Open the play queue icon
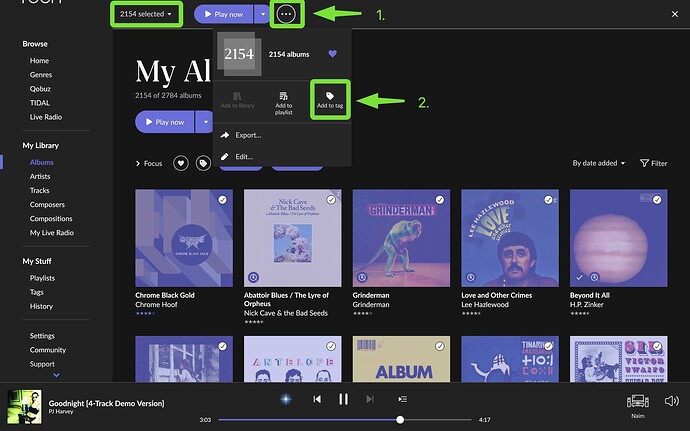The width and height of the screenshot is (690, 431). pyautogui.click(x=402, y=399)
